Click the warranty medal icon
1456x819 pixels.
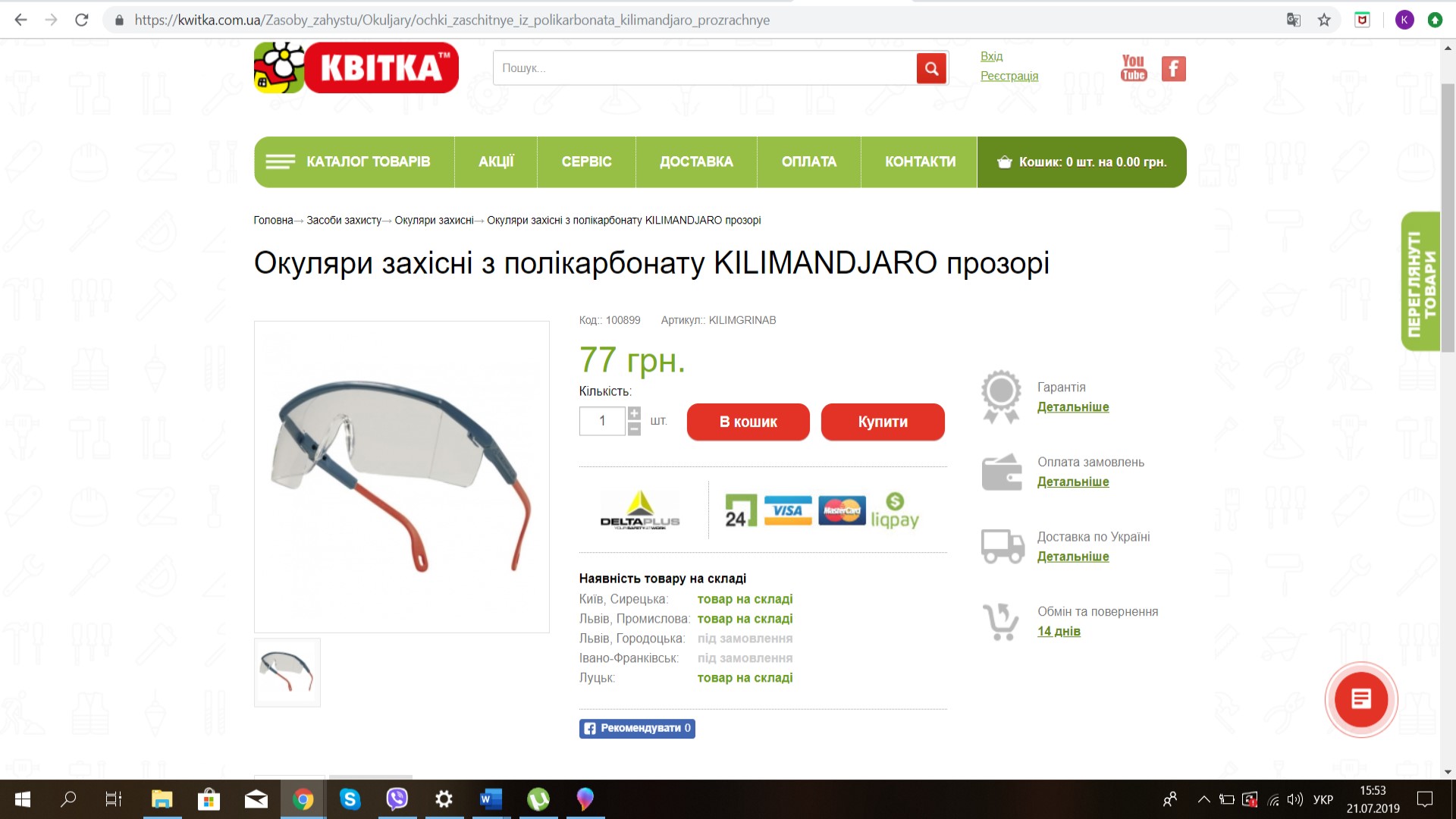click(x=1001, y=396)
